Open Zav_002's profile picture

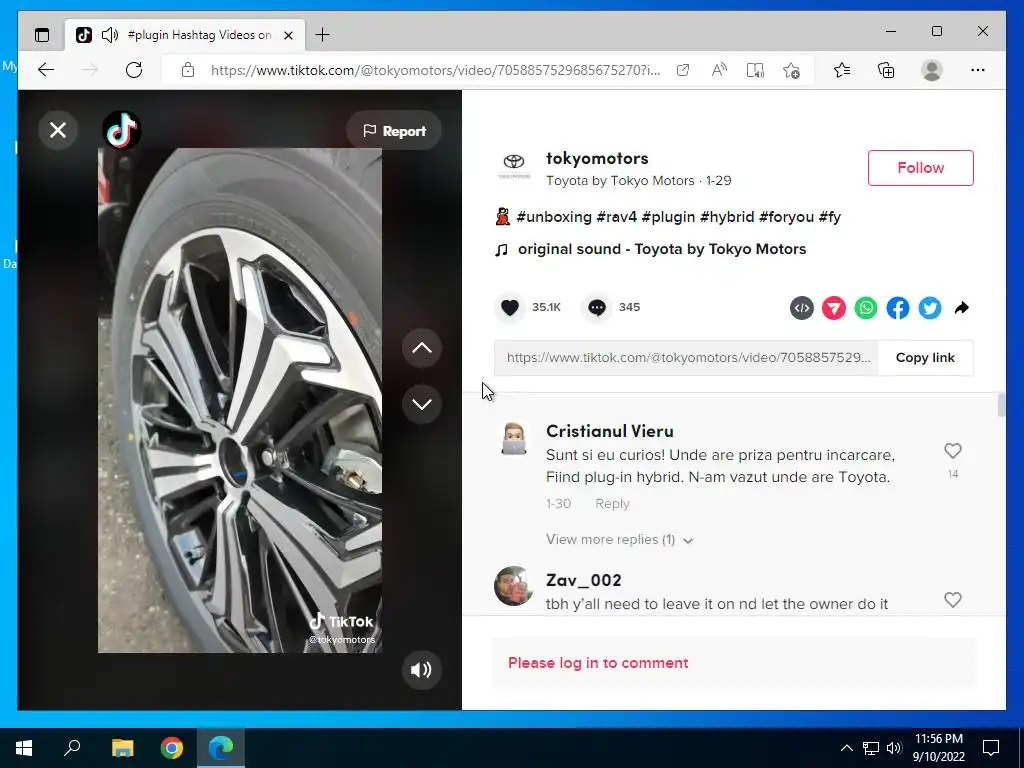514,586
